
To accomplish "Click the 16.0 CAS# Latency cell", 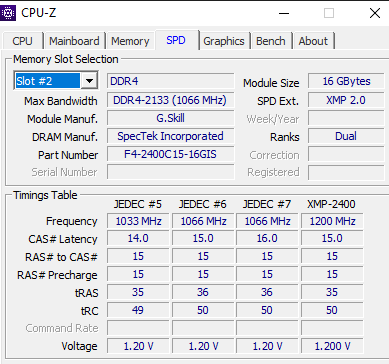I will [267, 239].
